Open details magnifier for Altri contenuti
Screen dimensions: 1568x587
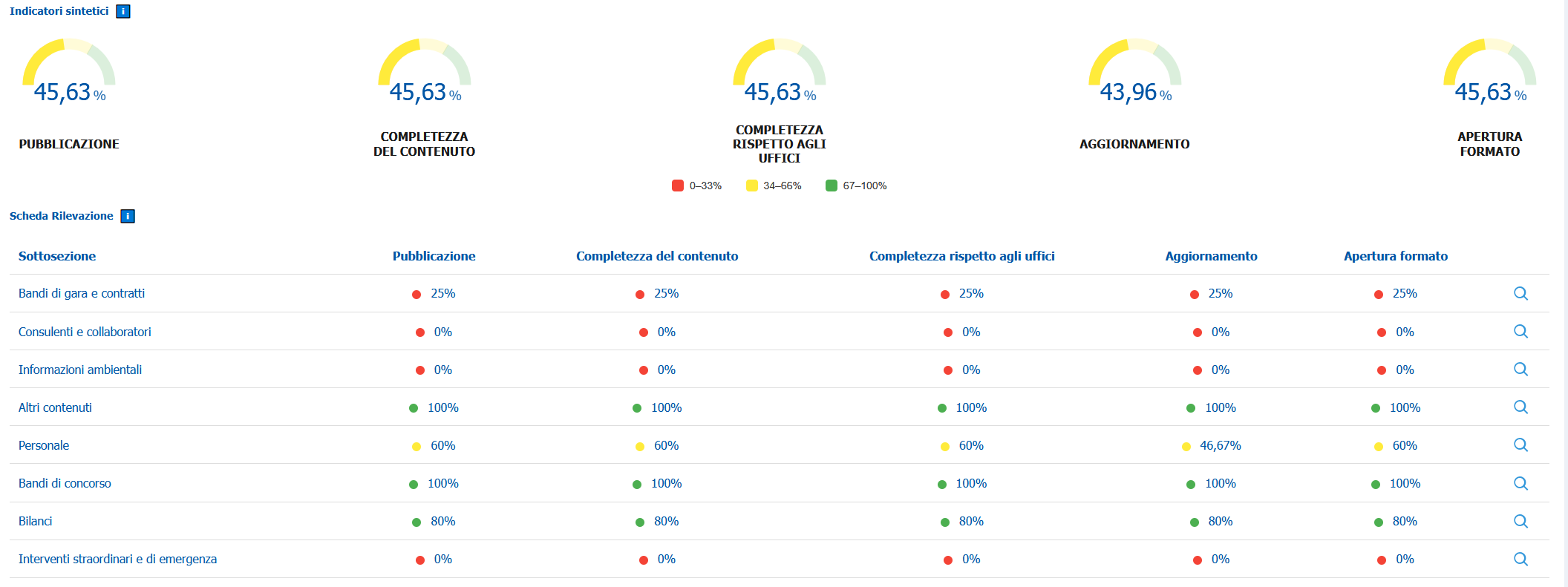(x=1520, y=407)
